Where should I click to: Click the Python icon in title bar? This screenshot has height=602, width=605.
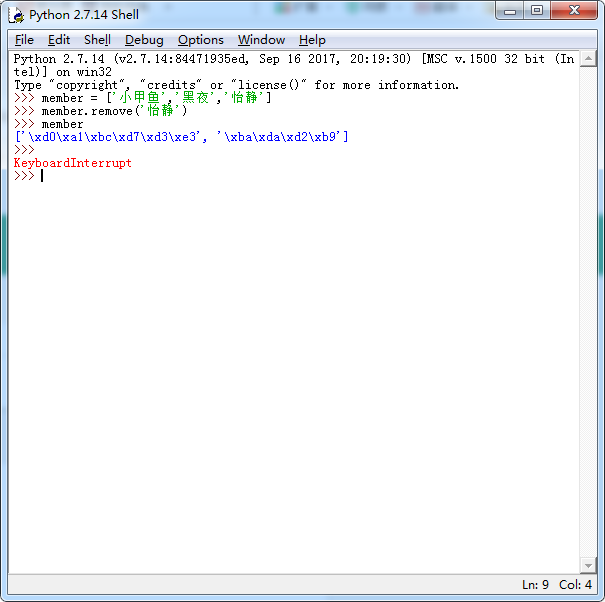pos(17,14)
